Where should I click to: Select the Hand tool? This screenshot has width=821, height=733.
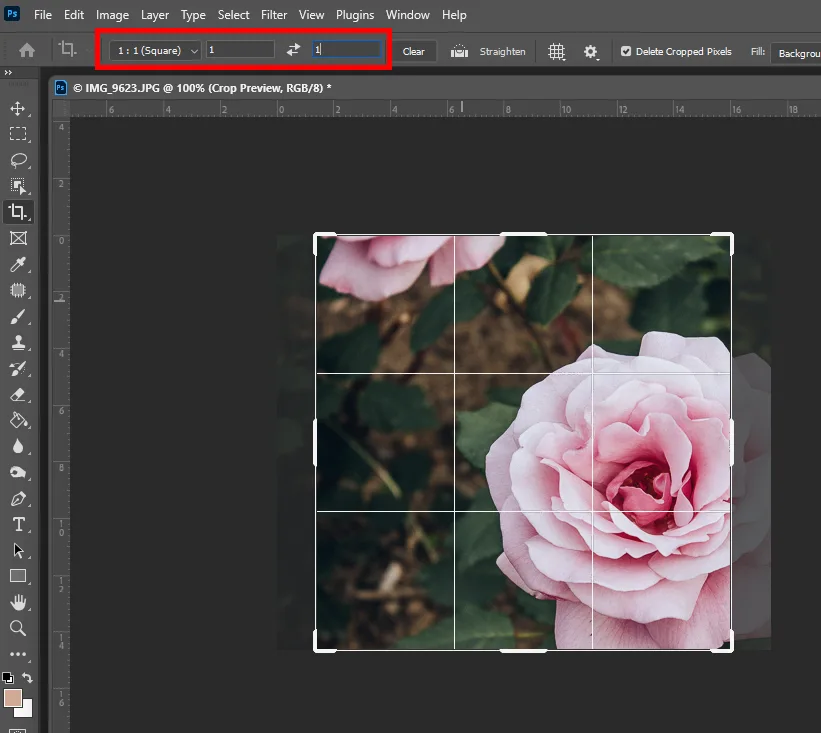18,602
